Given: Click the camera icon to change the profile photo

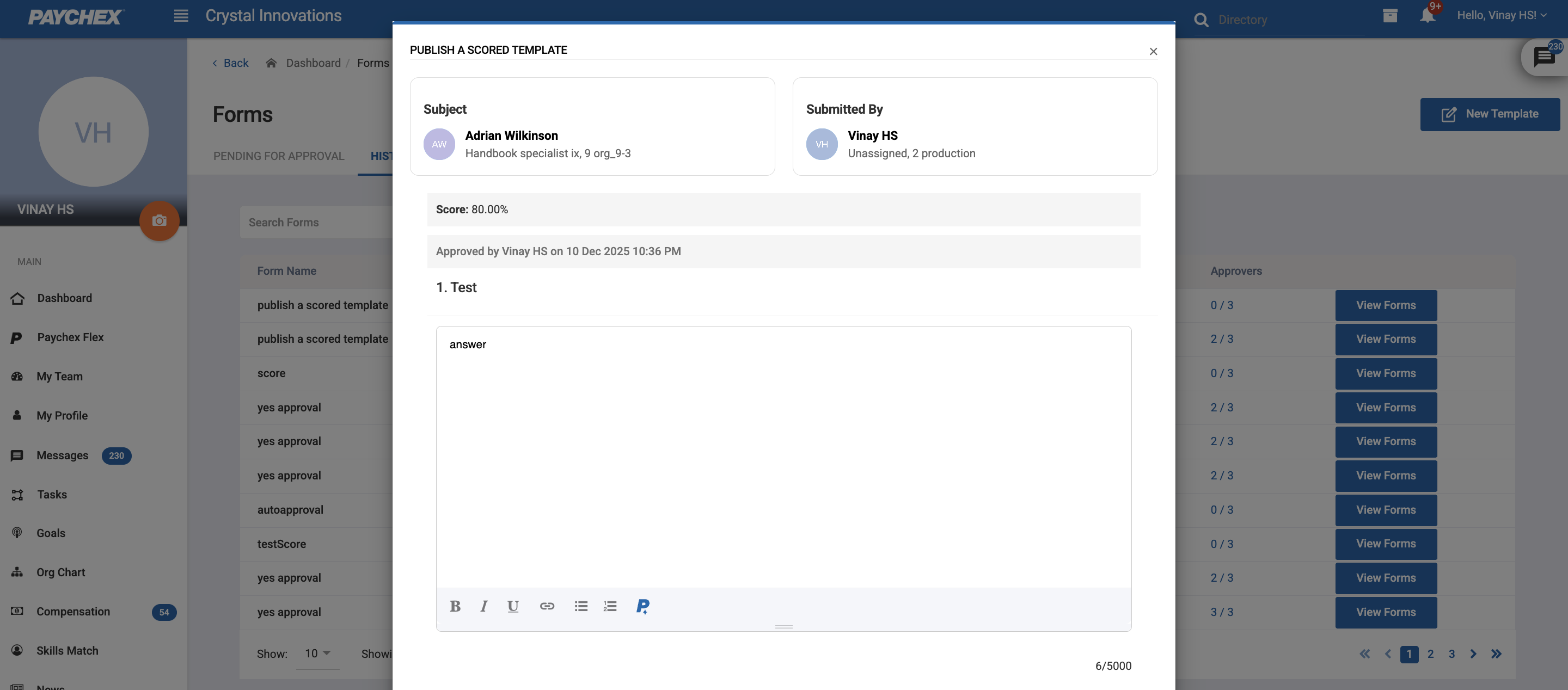Looking at the screenshot, I should (159, 220).
